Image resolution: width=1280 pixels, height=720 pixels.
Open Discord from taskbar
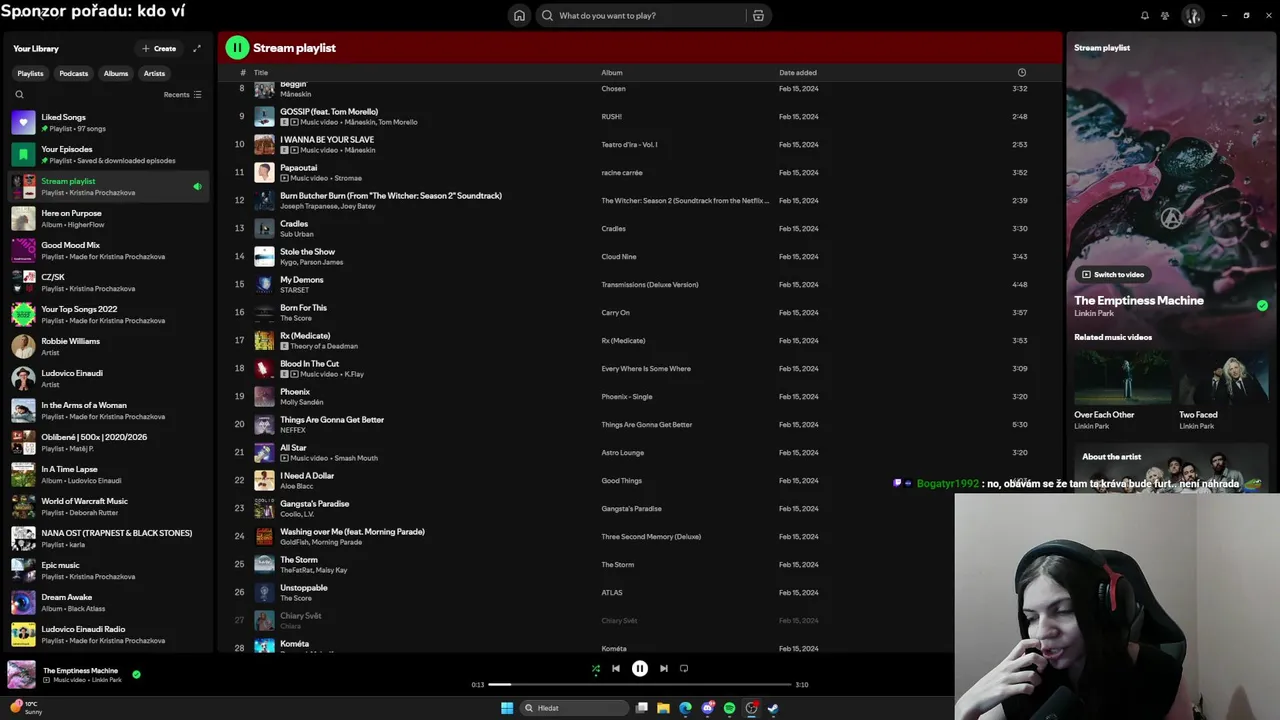[707, 708]
